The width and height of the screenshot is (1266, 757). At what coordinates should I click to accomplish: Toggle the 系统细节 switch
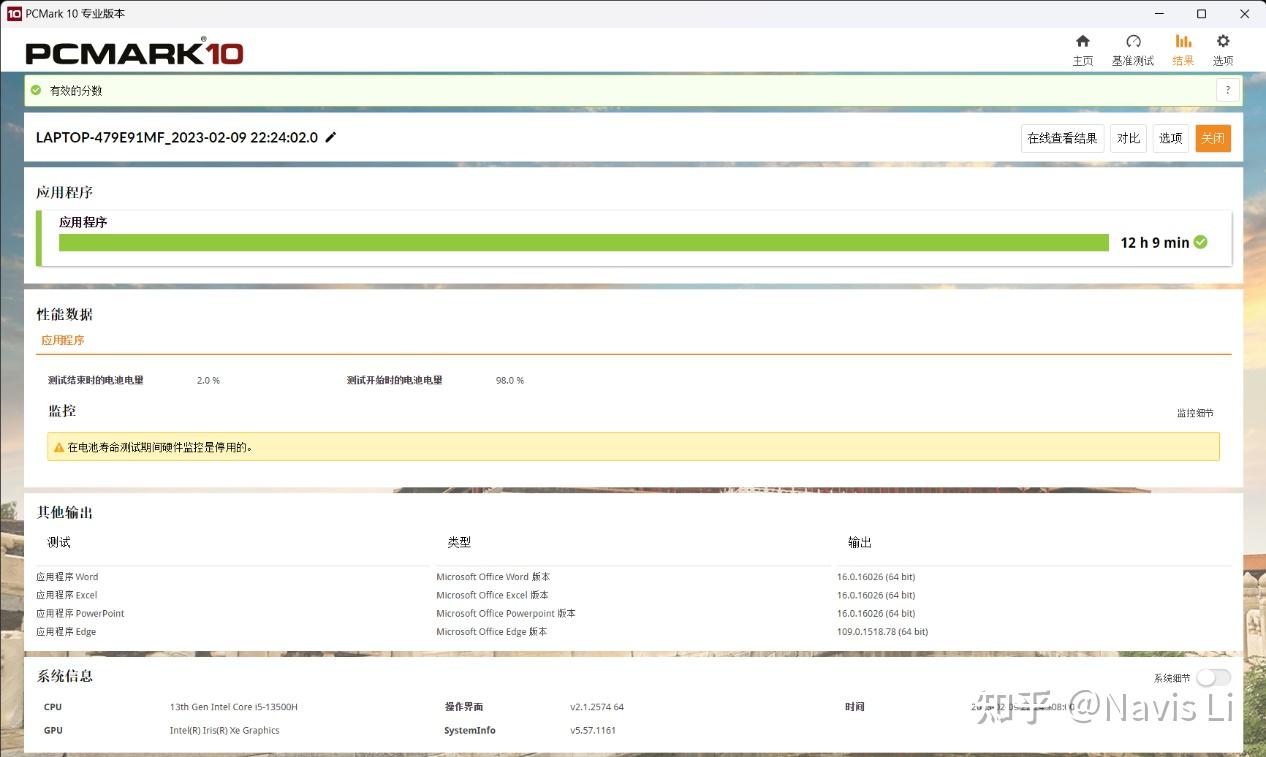1213,678
